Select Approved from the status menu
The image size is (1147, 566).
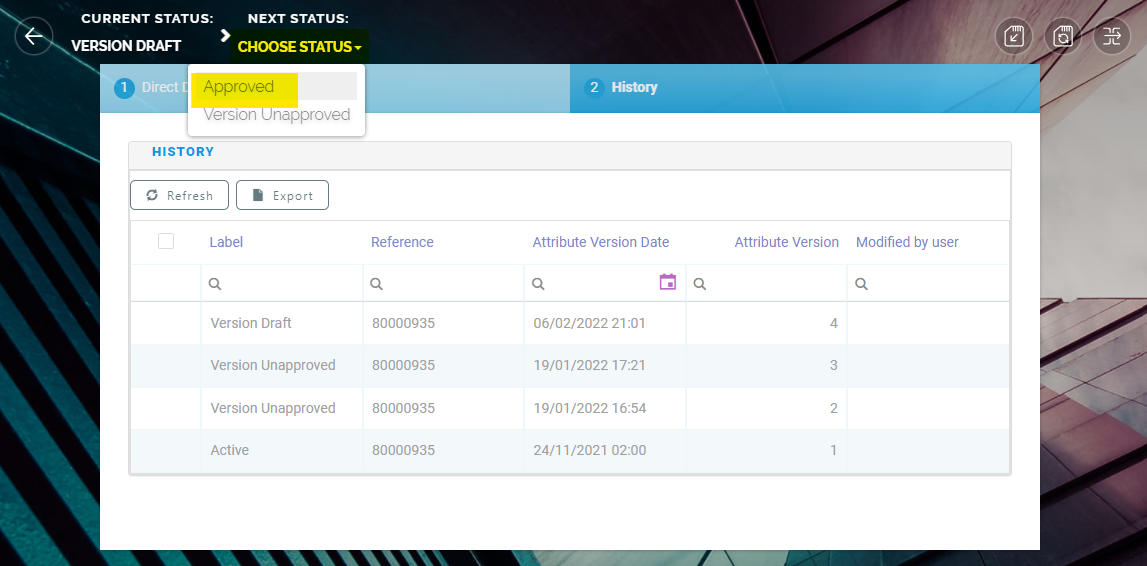(239, 87)
